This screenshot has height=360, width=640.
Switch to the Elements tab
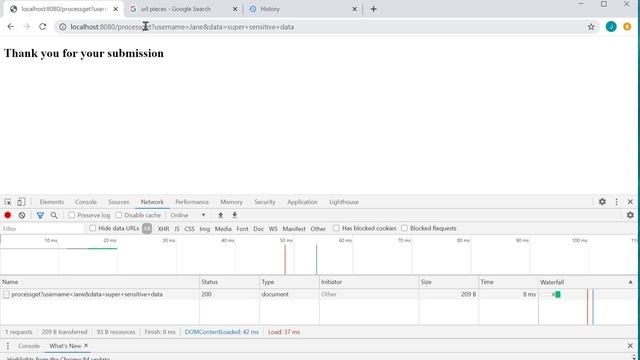tap(52, 202)
